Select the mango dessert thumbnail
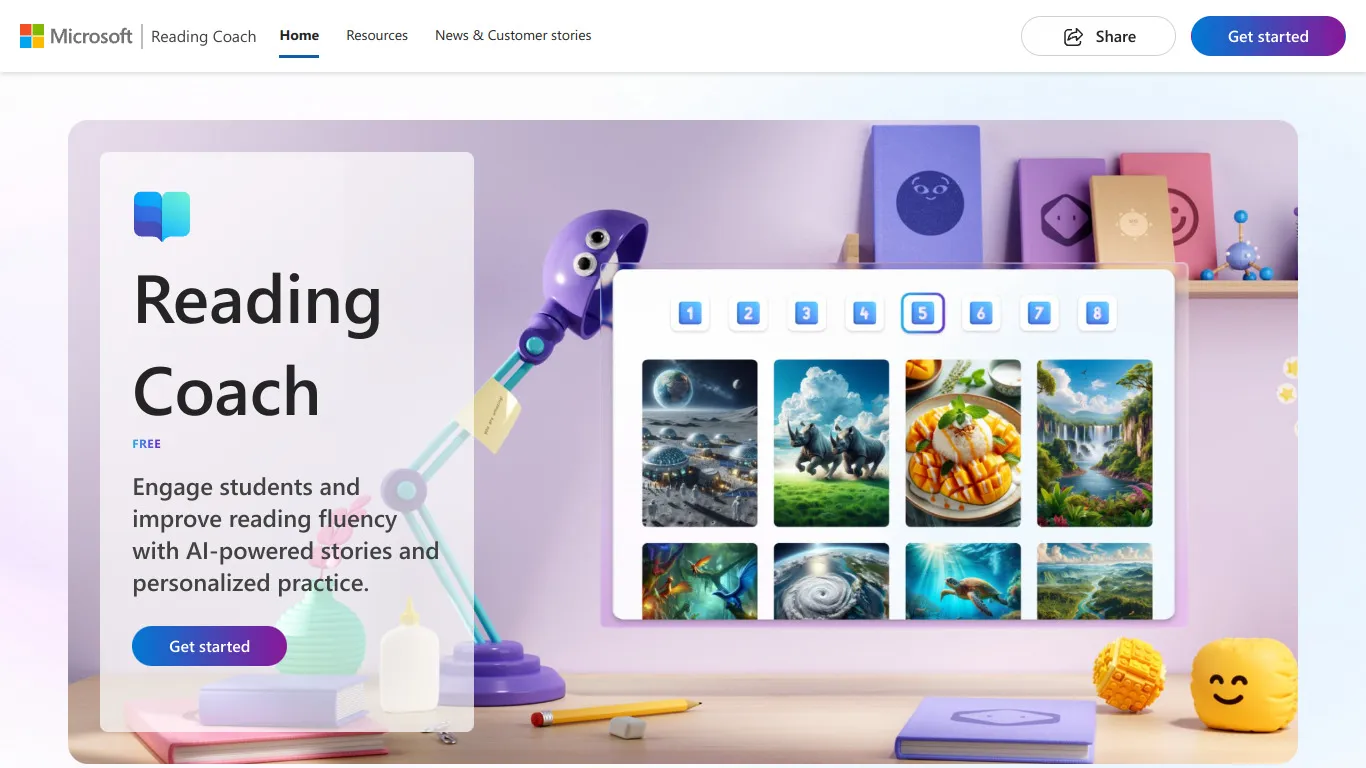This screenshot has height=768, width=1366. pos(963,443)
